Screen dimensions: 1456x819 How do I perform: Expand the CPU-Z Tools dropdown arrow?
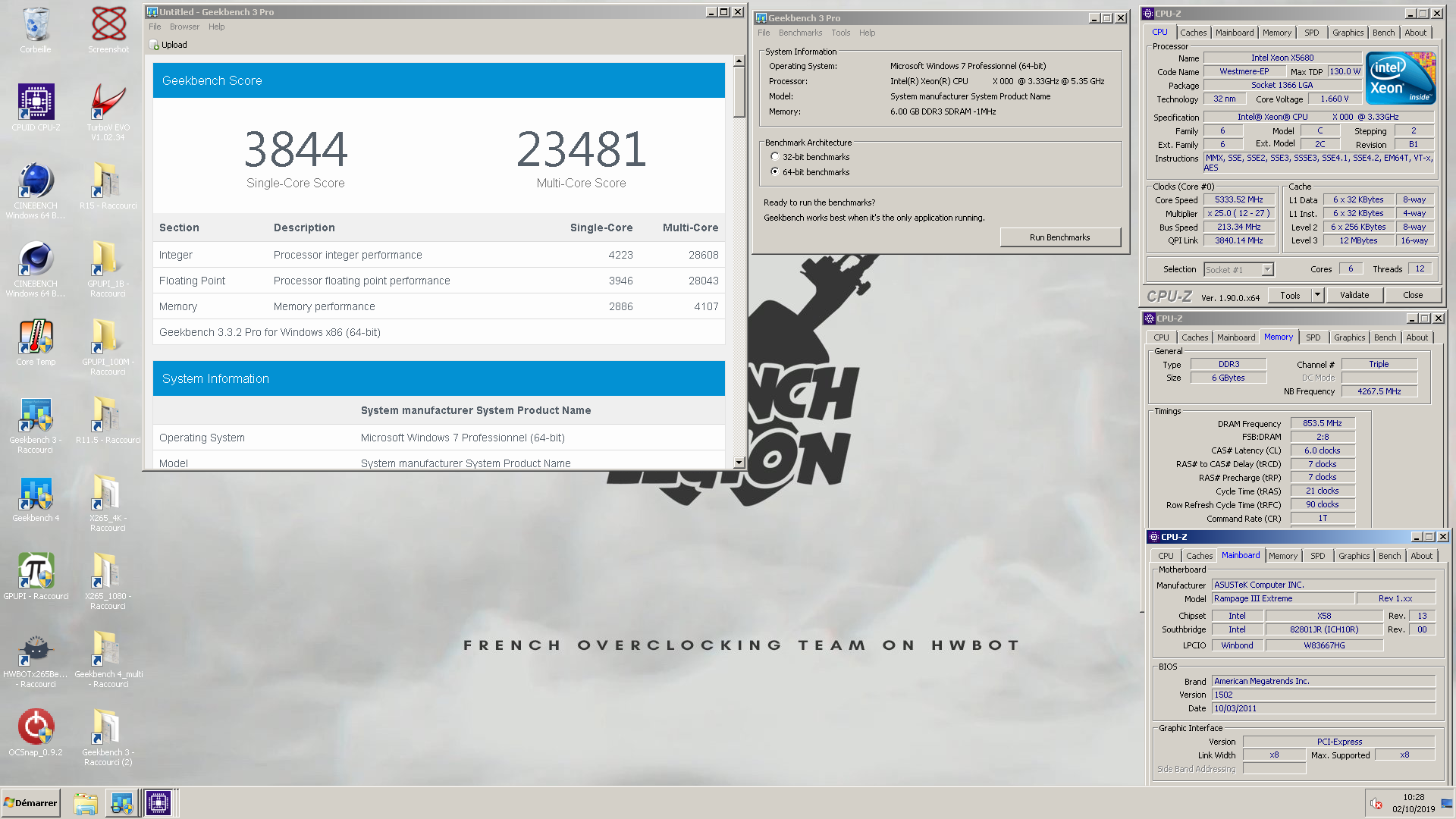[x=1318, y=295]
